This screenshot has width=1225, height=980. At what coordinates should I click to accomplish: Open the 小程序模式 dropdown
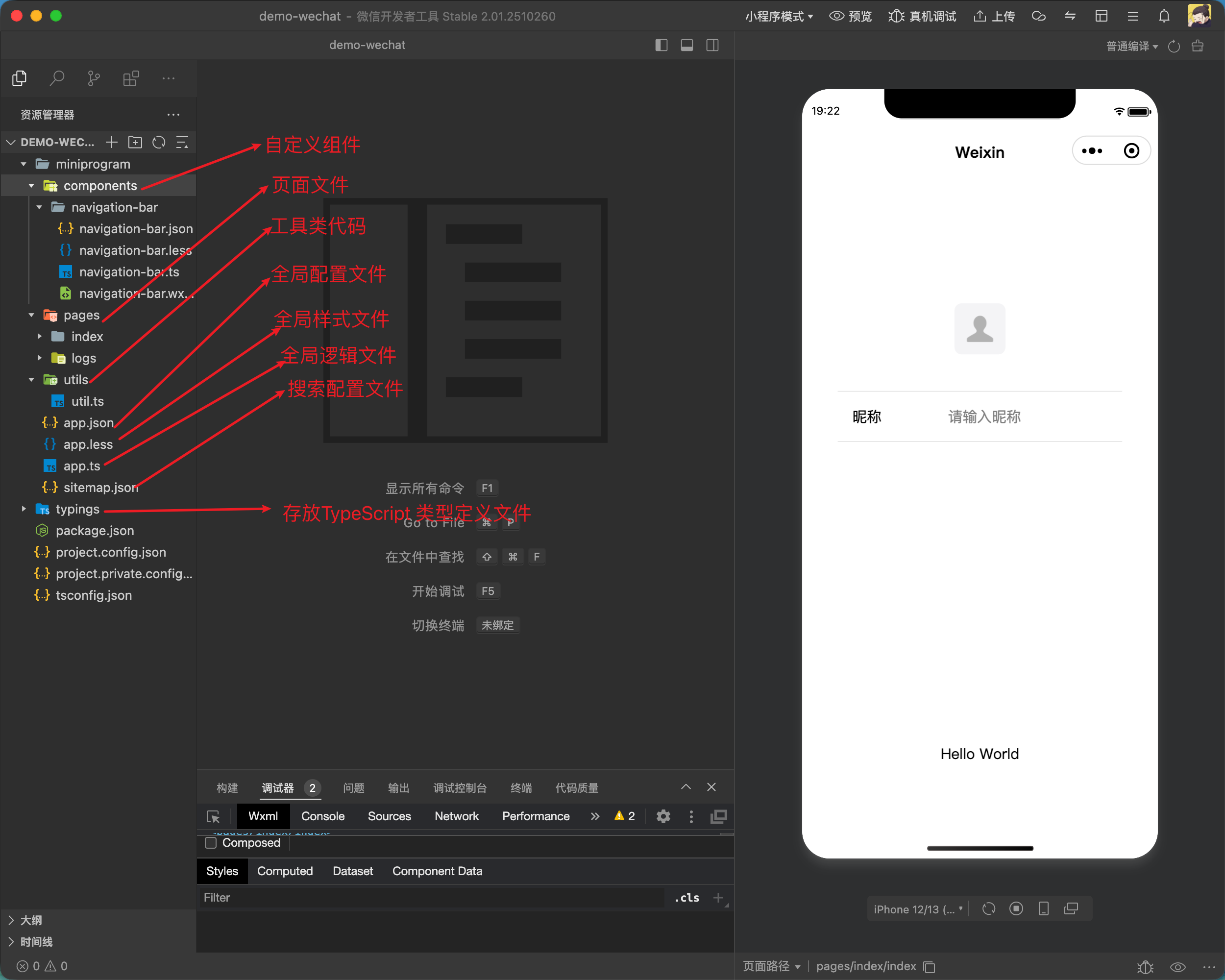[x=779, y=16]
